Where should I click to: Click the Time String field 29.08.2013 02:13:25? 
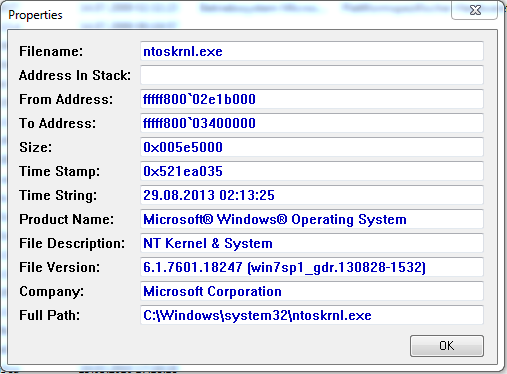(x=312, y=195)
